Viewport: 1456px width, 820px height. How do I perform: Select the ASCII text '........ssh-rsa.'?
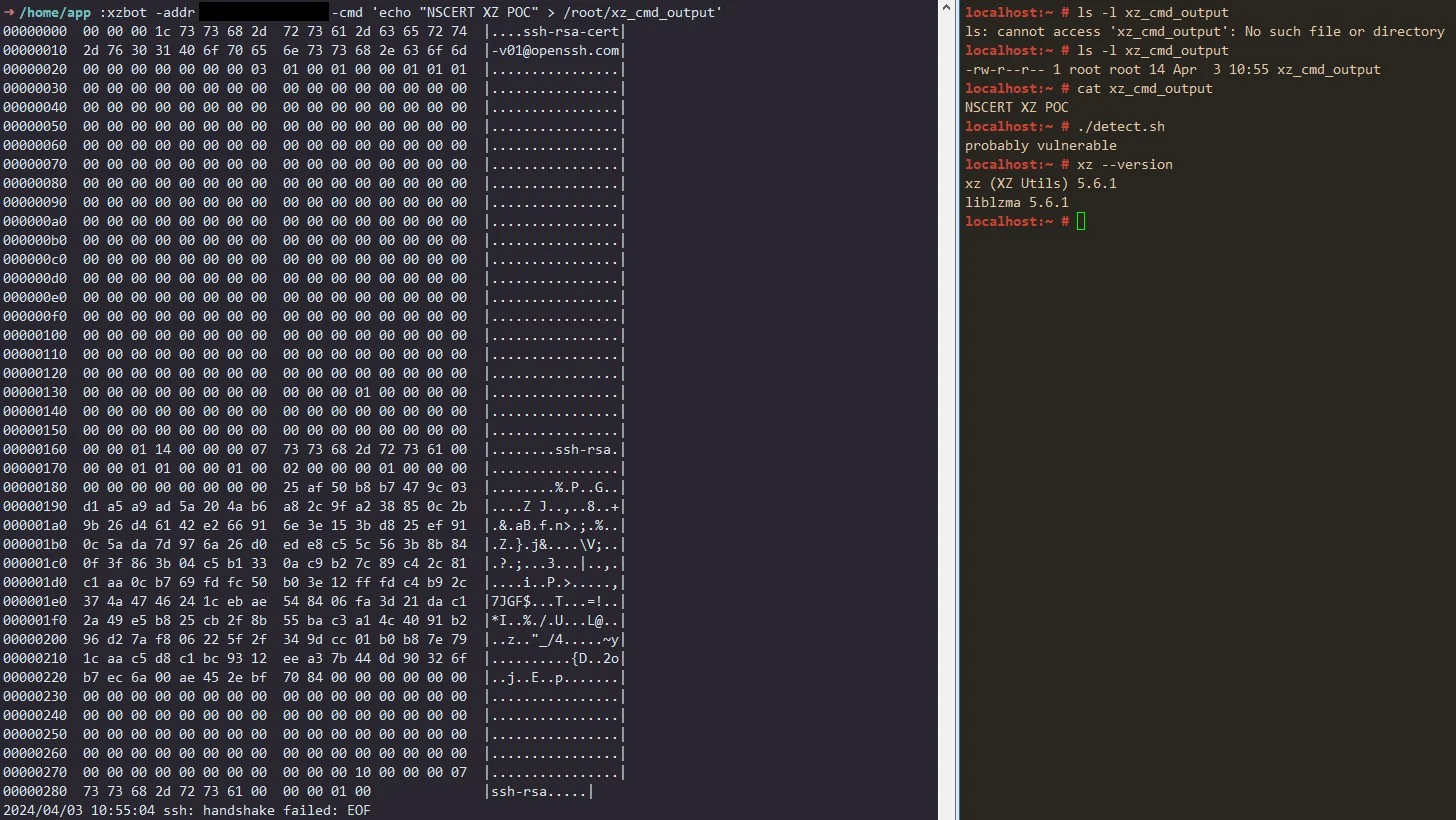[x=555, y=449]
